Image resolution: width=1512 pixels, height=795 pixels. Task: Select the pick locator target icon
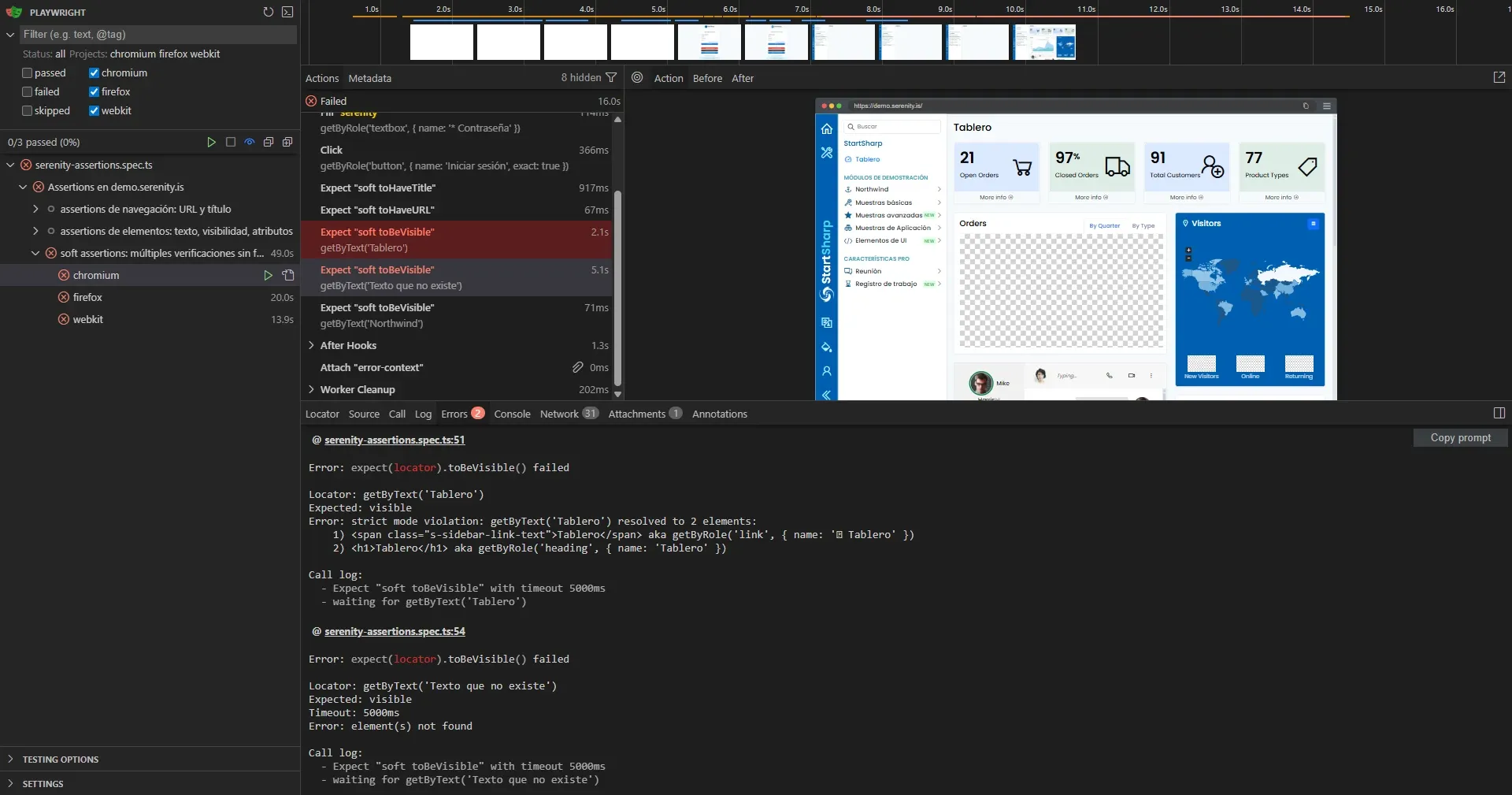(x=637, y=77)
